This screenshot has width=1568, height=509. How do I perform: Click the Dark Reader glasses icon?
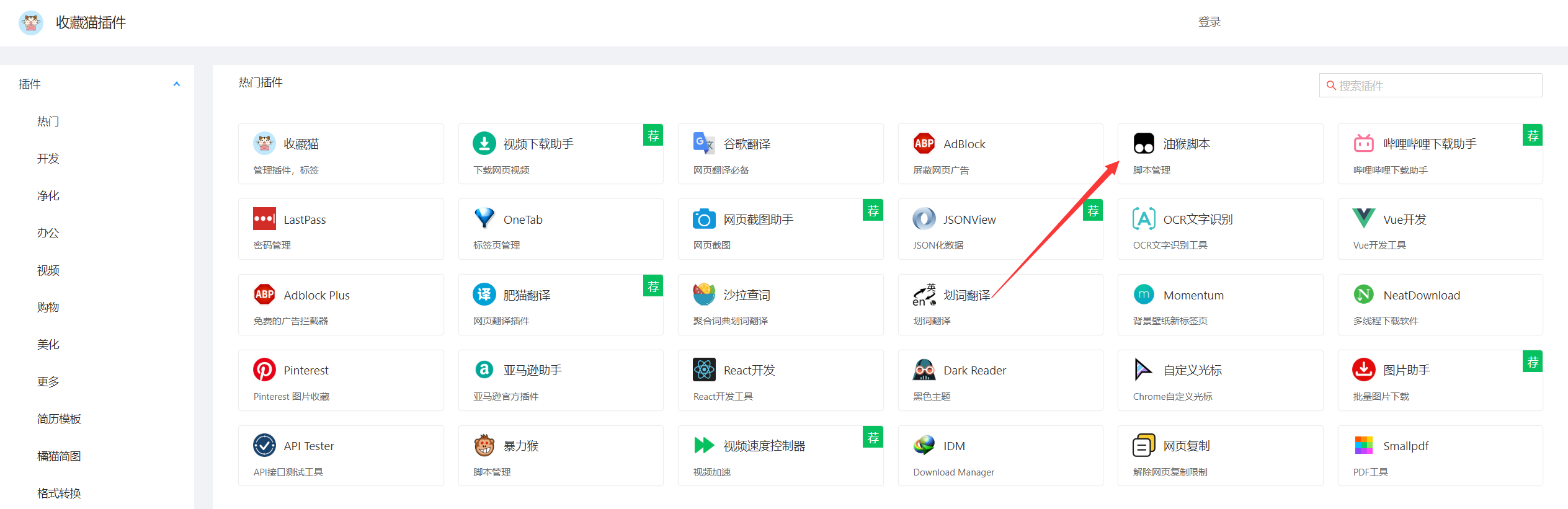click(924, 370)
